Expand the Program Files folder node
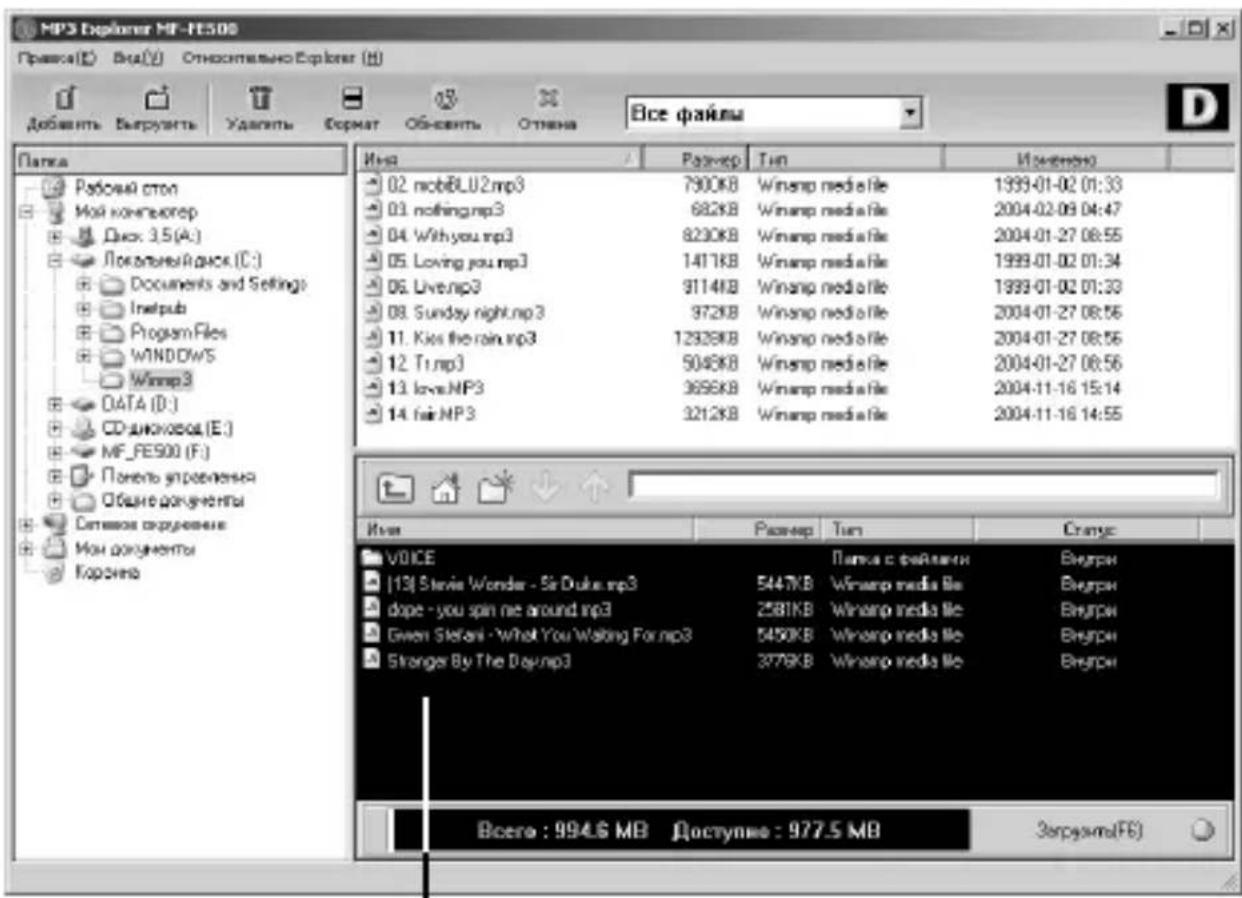 tap(86, 332)
